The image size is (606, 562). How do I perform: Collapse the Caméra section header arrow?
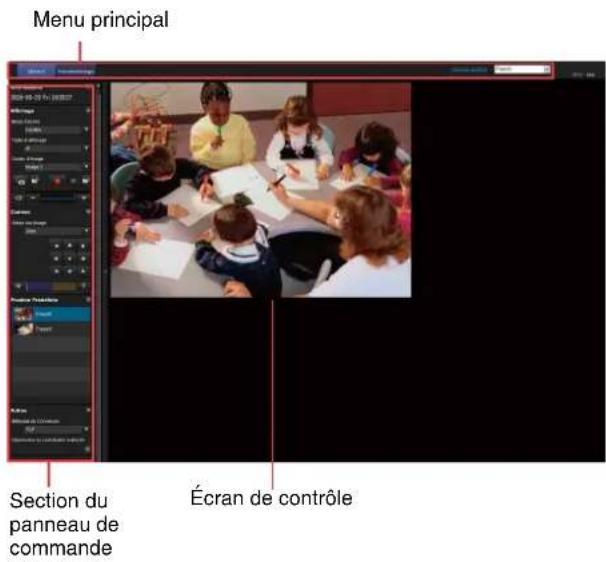pos(88,212)
